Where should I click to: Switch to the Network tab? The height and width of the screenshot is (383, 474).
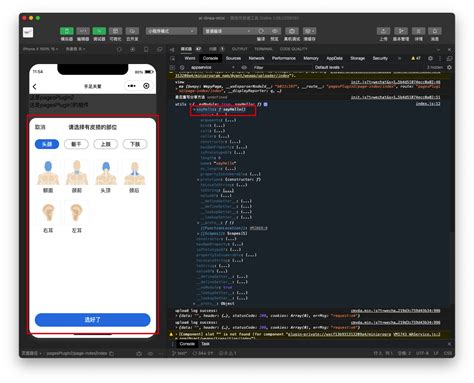(x=256, y=58)
